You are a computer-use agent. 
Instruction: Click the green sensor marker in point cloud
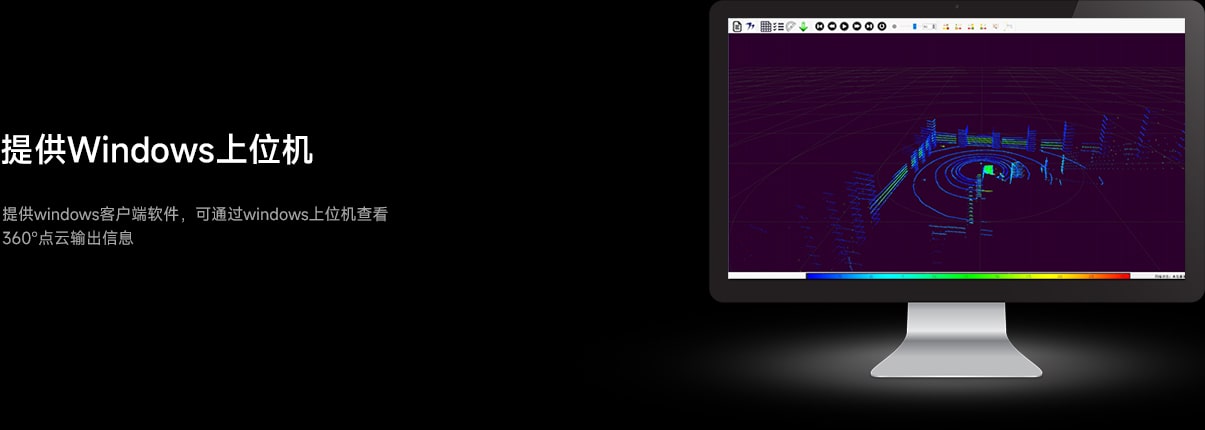988,170
